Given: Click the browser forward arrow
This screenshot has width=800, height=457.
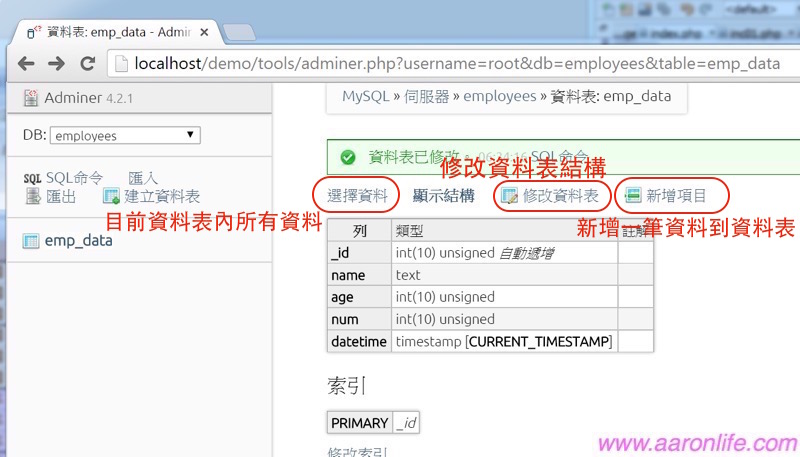Looking at the screenshot, I should point(56,63).
